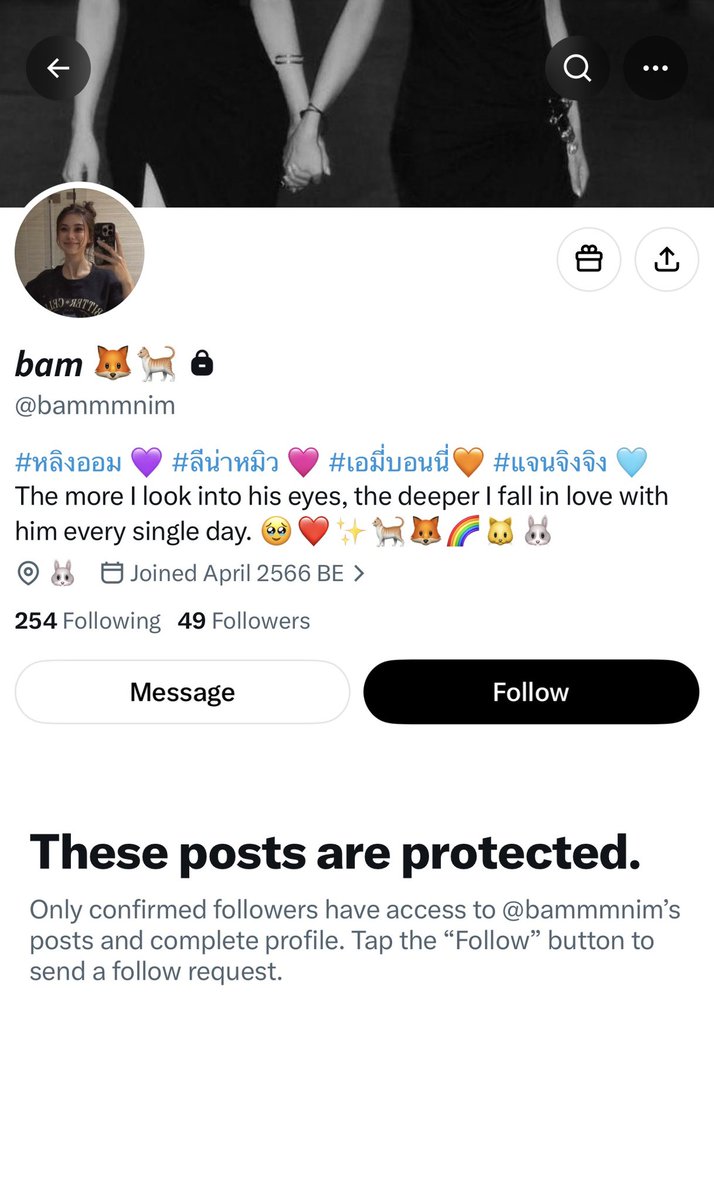Open hashtag #หลิงออม
Screen dimensions: 714x1200
(68, 463)
